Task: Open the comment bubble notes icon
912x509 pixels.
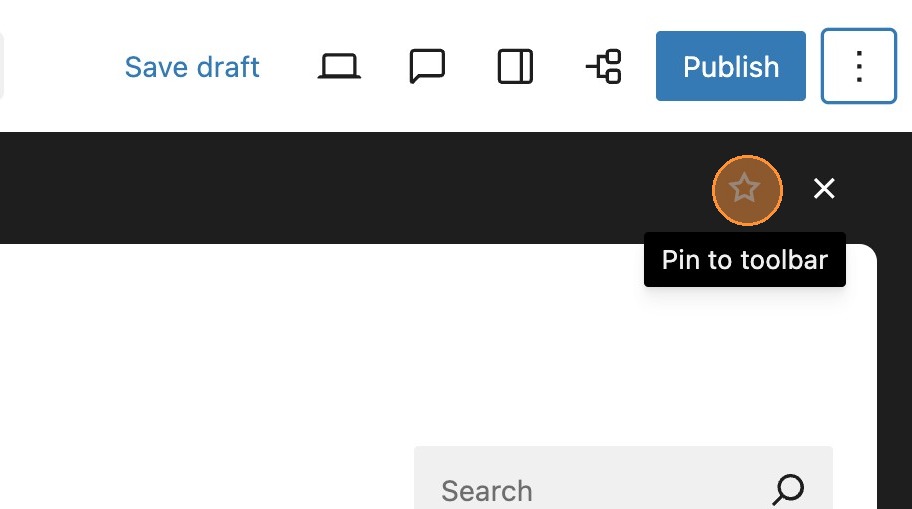Action: pos(427,67)
